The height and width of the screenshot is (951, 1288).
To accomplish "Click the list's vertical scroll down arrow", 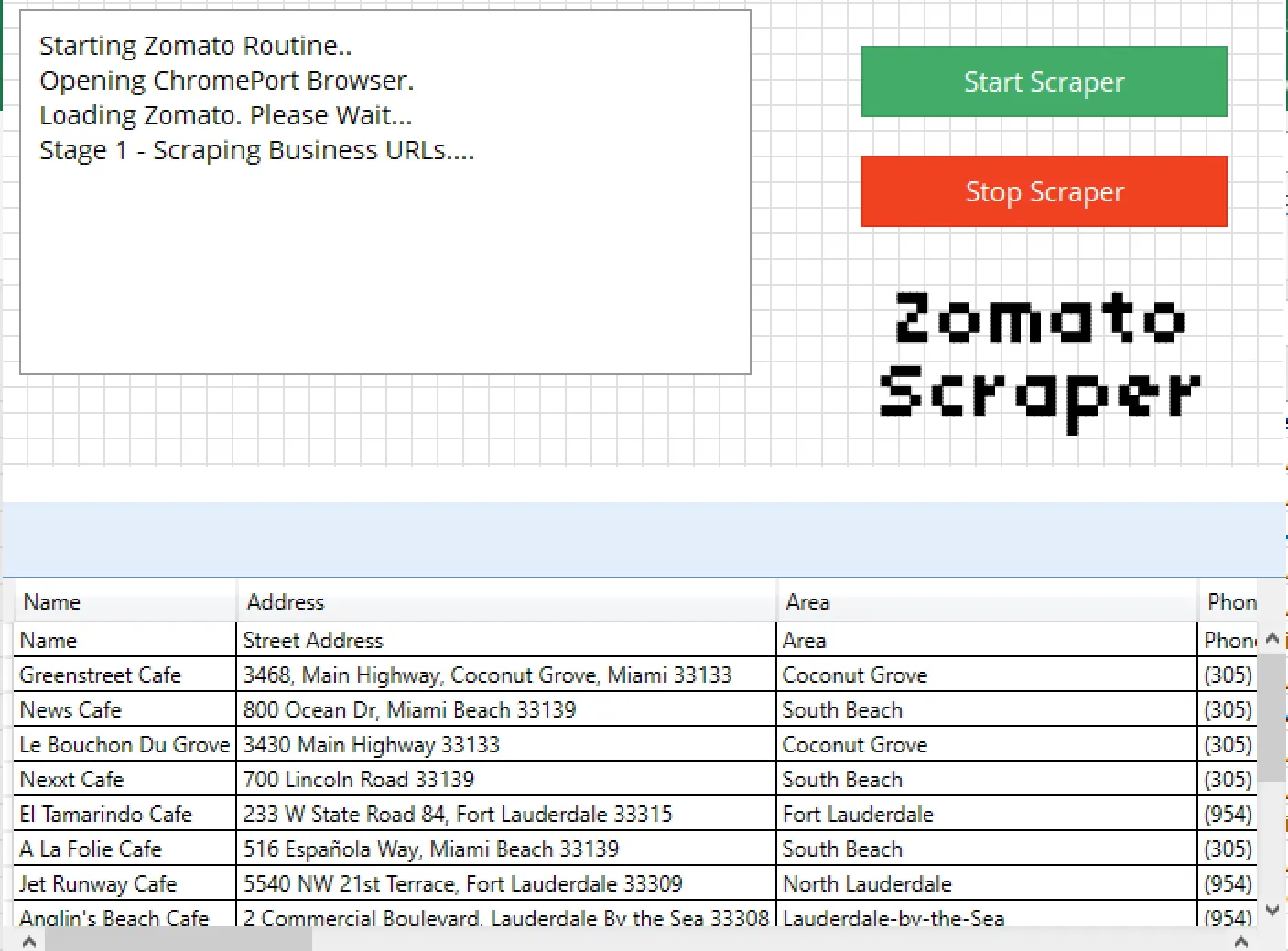I will click(x=1272, y=910).
